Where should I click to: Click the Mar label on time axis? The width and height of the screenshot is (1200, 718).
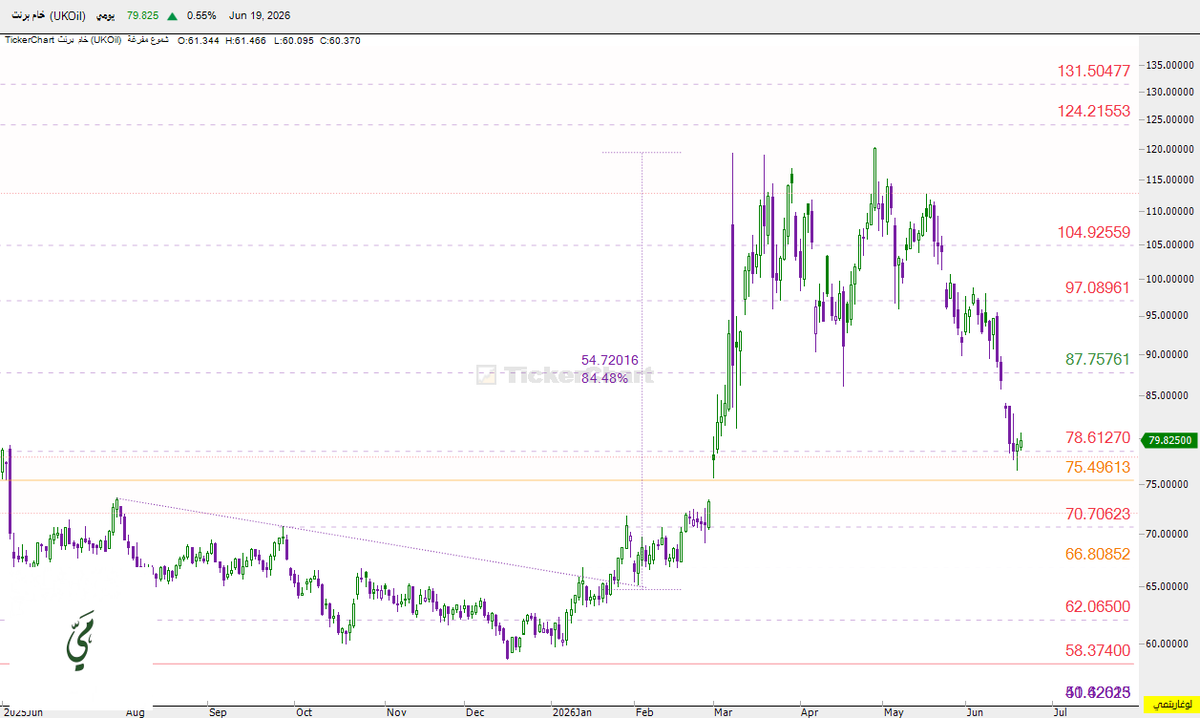point(722,712)
